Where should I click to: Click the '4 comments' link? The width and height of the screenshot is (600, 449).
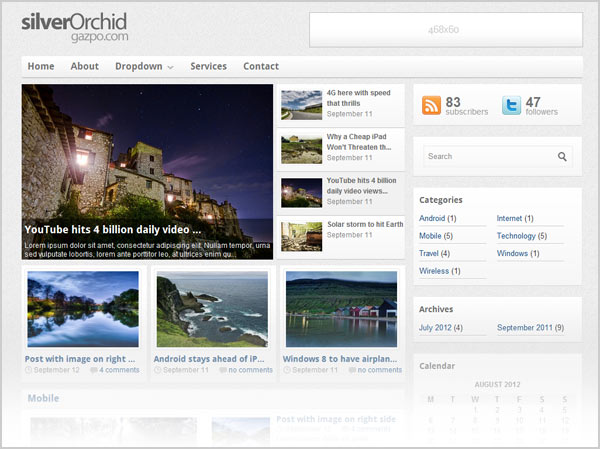119,370
